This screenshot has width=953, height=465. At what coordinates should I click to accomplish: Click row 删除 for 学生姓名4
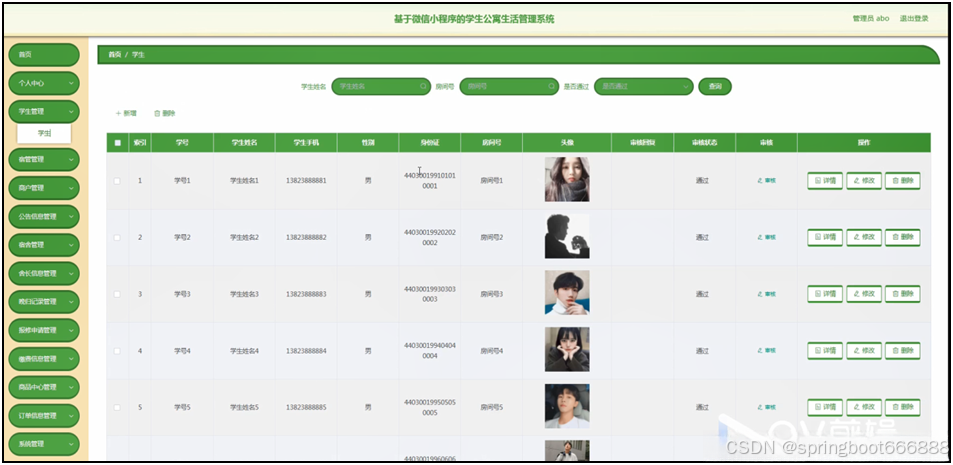903,351
